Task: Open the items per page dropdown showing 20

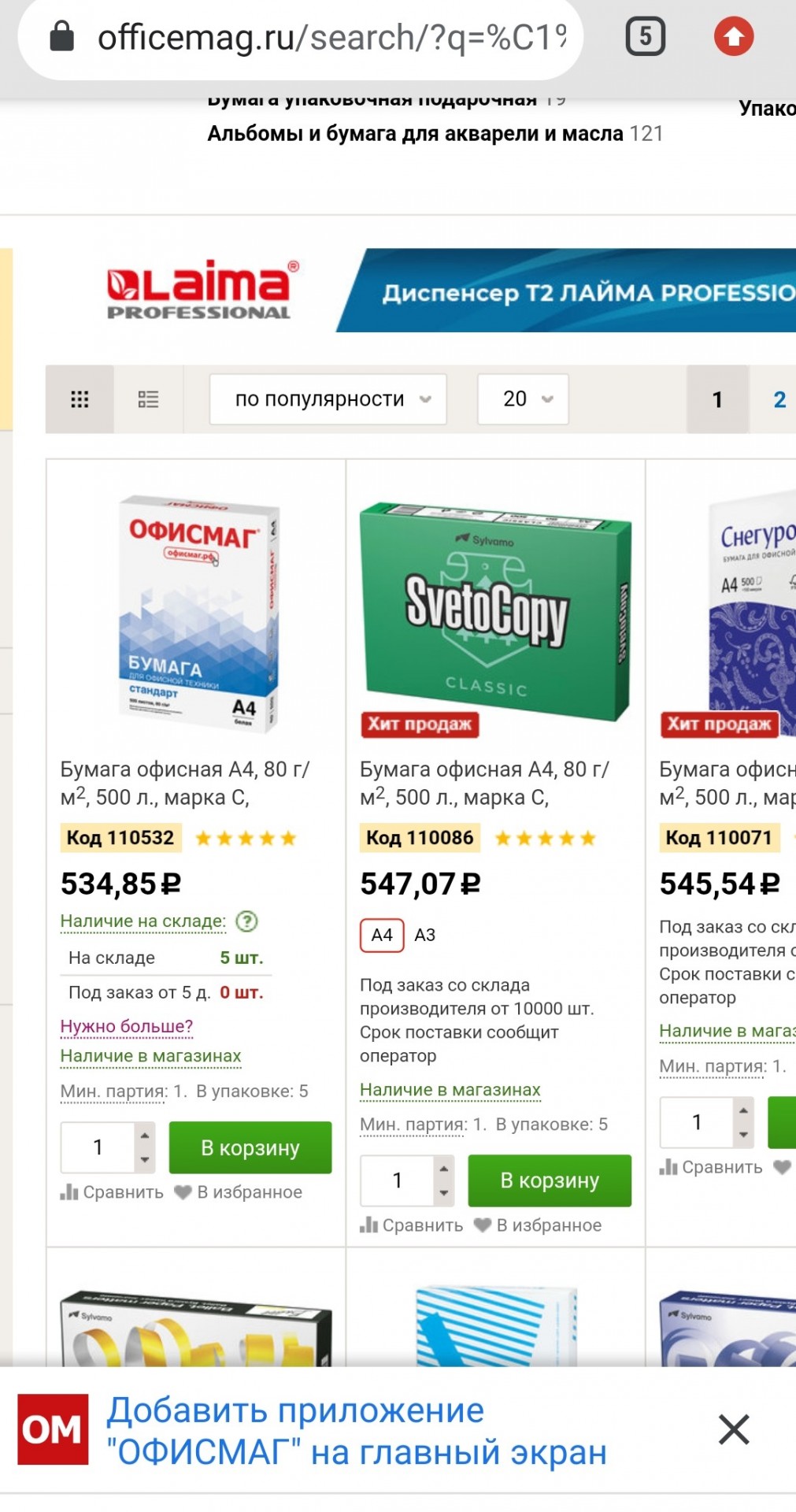Action: point(523,399)
